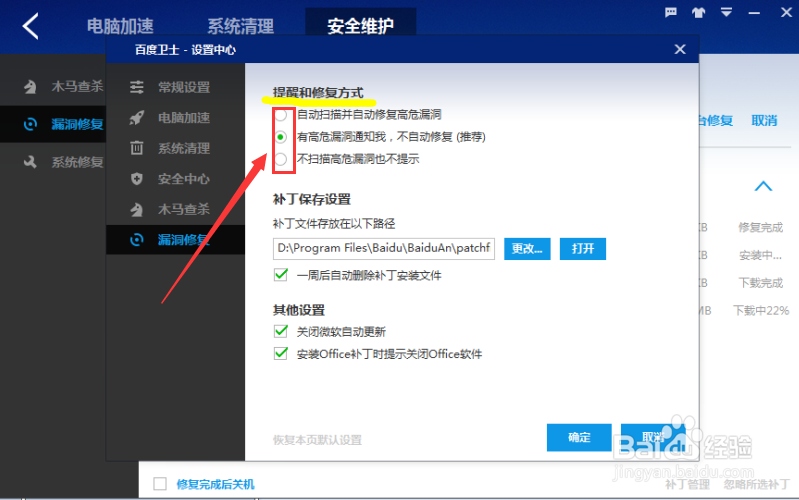
Task: Click the 漏洞修复 icon in settings list
Action: pyautogui.click(x=137, y=240)
